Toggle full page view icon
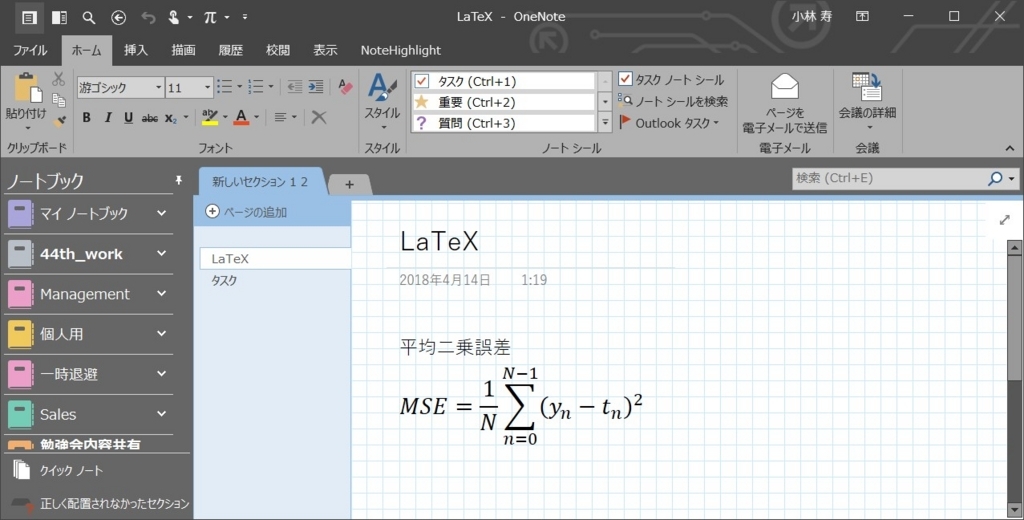This screenshot has height=520, width=1024. (29, 18)
